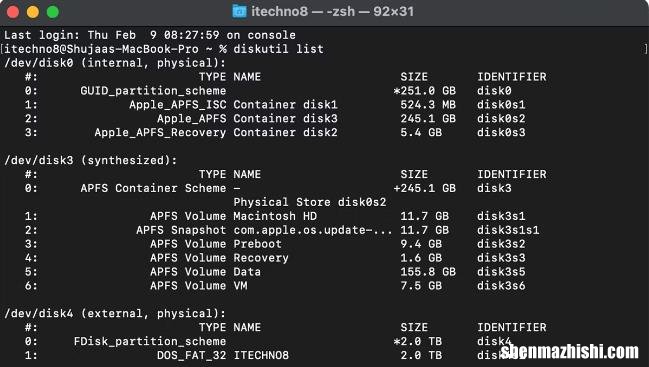The width and height of the screenshot is (649, 367).
Task: Minimize the Terminal window with yellow button
Action: pyautogui.click(x=33, y=12)
